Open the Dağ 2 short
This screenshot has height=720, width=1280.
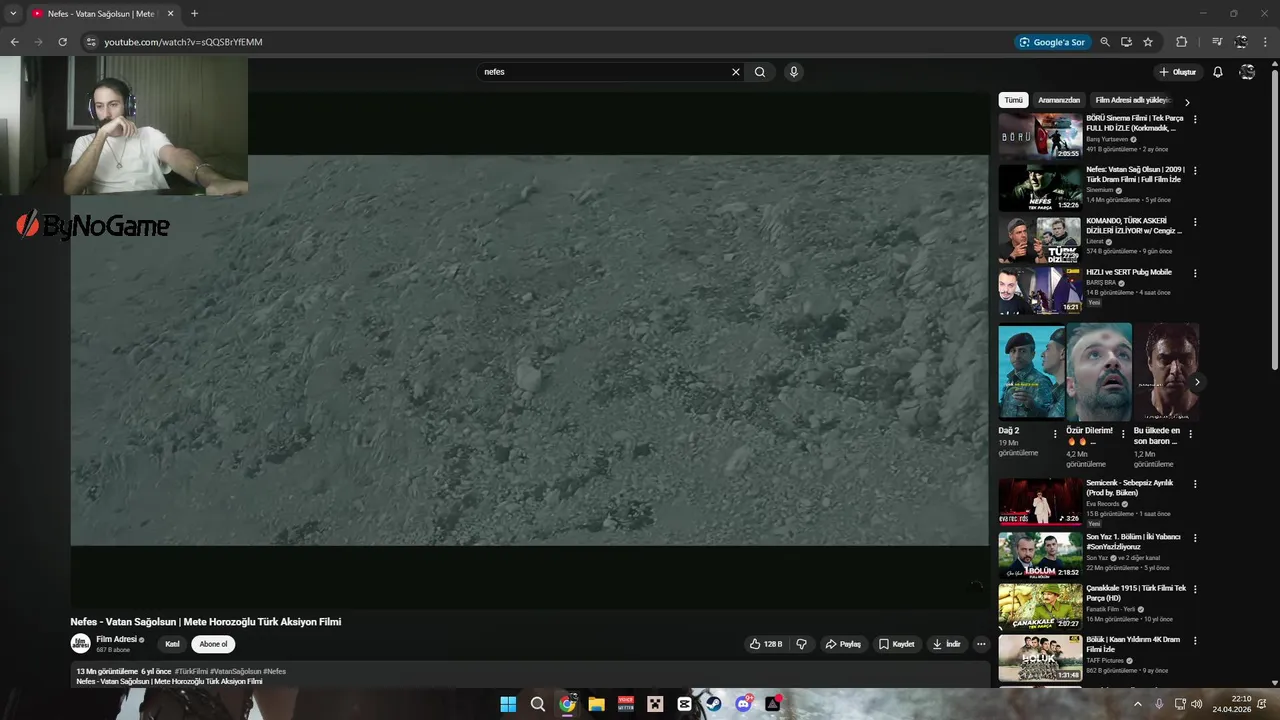(1031, 371)
